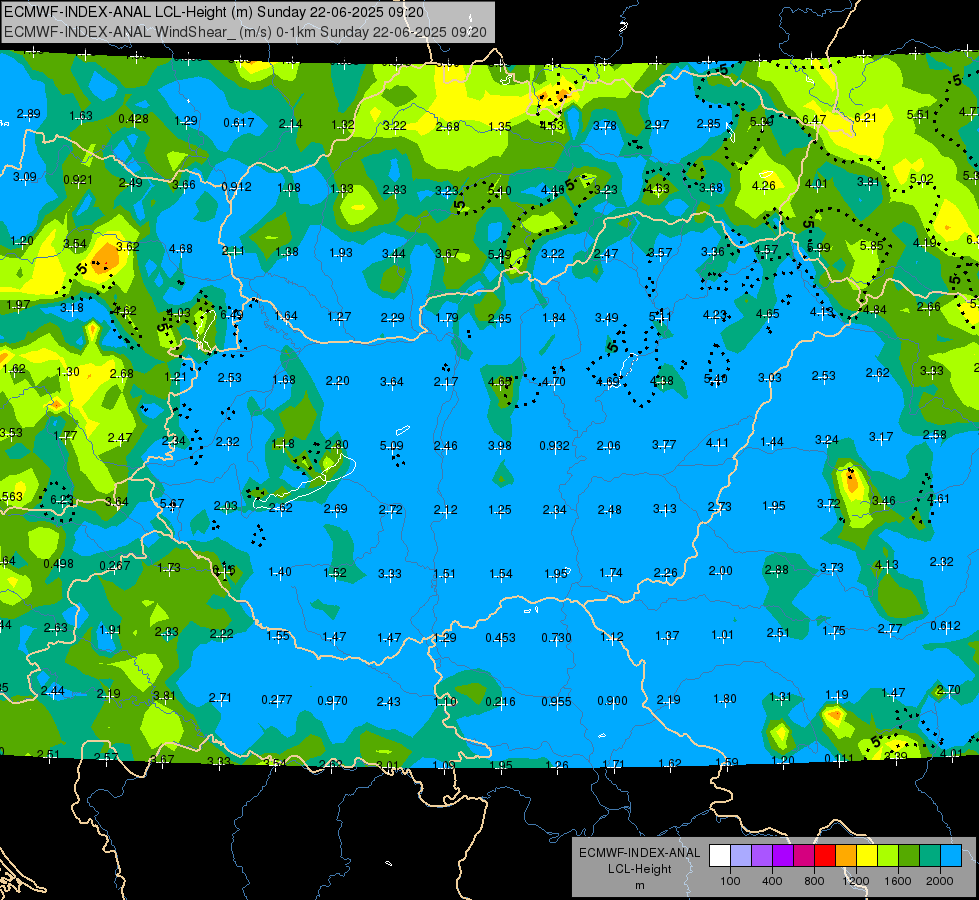Viewport: 979px width, 900px height.
Task: Click the wind shear value '4.84'
Action: tap(875, 309)
